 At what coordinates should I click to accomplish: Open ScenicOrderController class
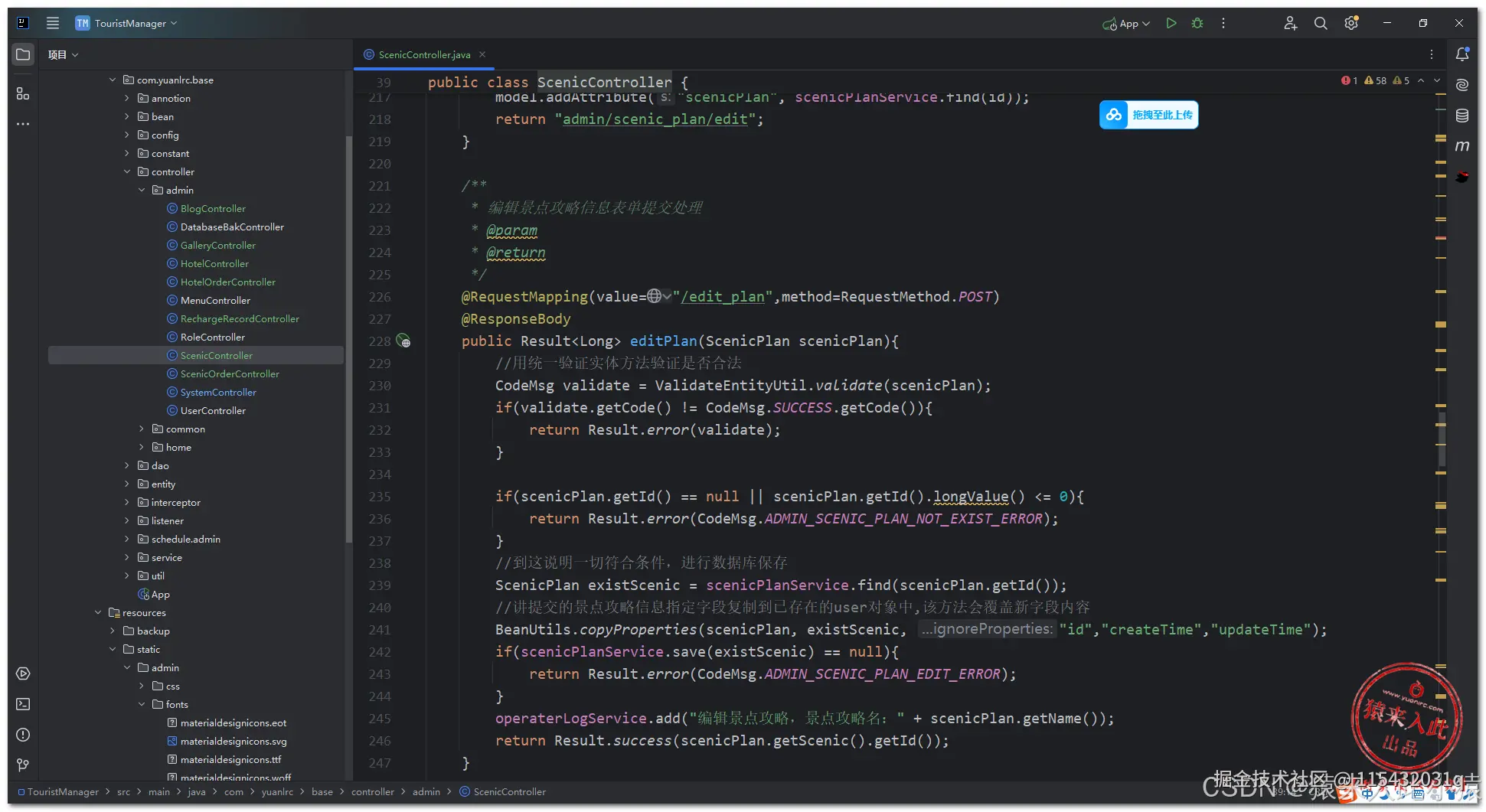point(230,373)
